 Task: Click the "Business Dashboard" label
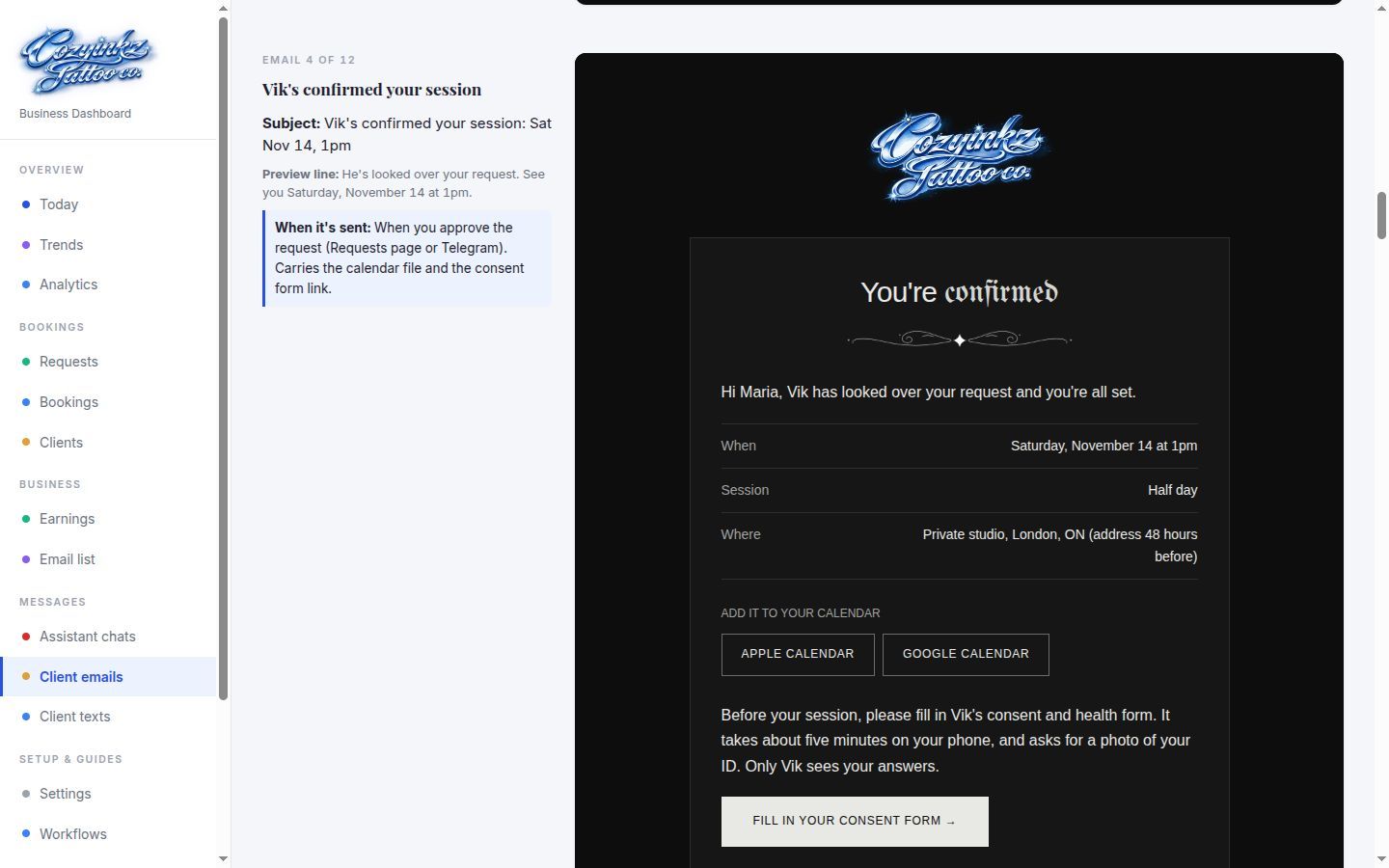[x=75, y=114]
